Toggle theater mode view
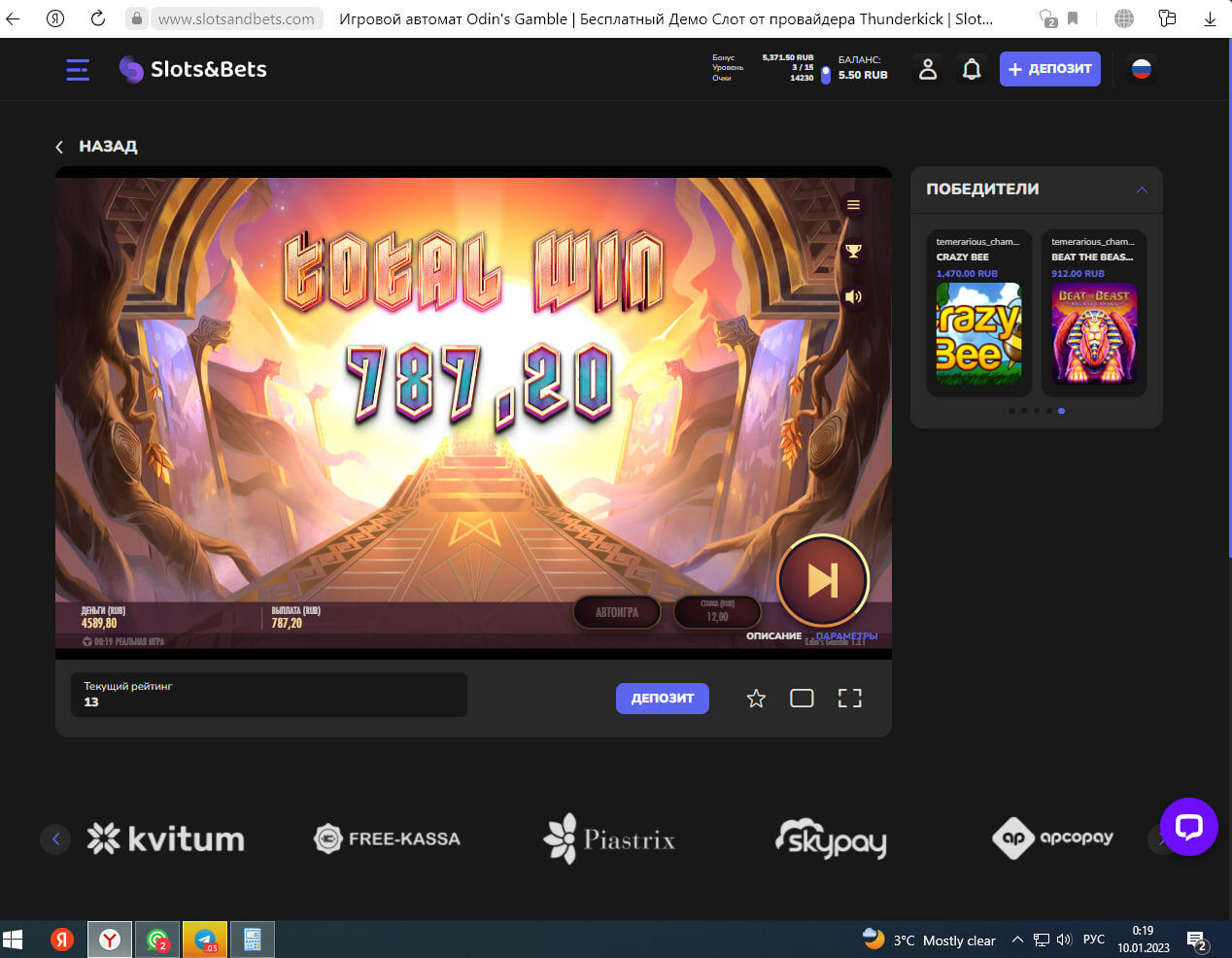Screen dimensions: 1232x958 click(x=802, y=699)
